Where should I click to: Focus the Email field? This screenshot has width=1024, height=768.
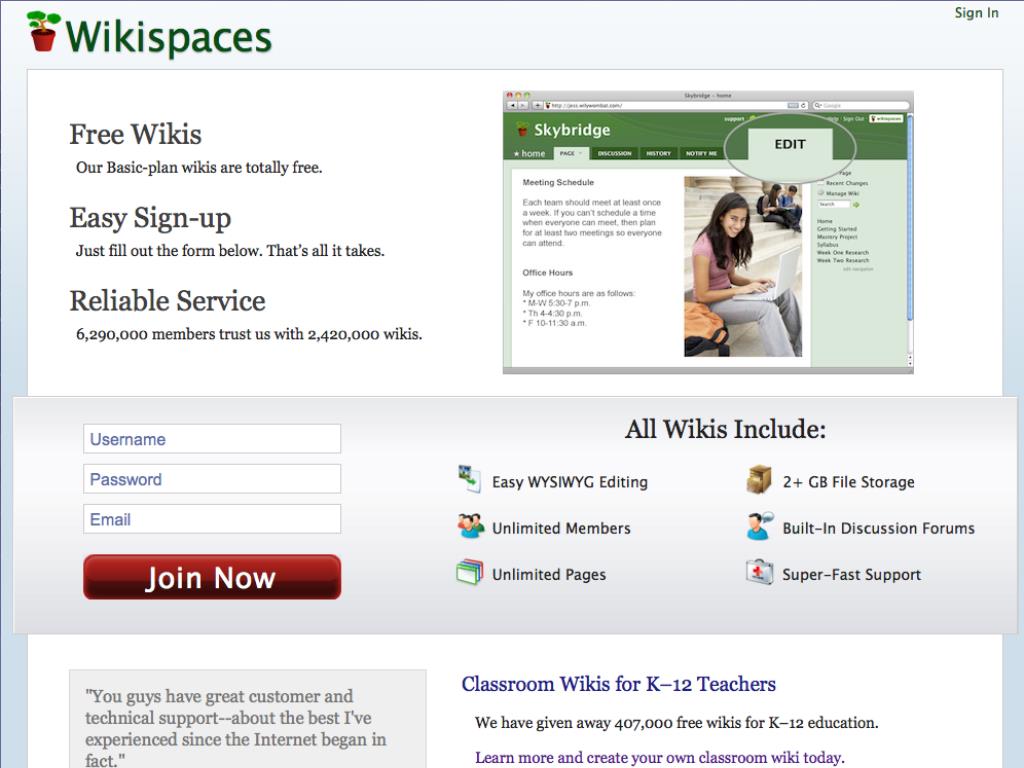(x=212, y=519)
